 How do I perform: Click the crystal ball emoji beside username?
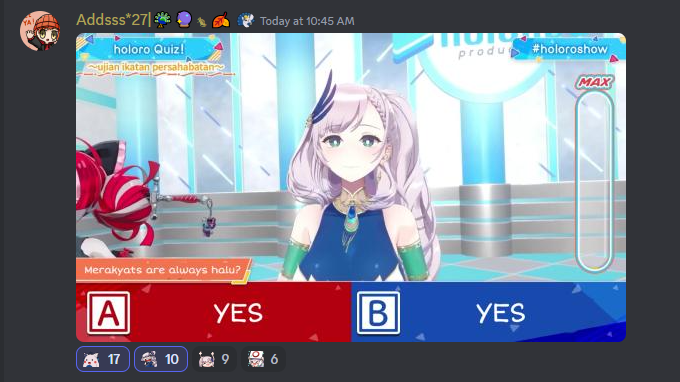184,20
